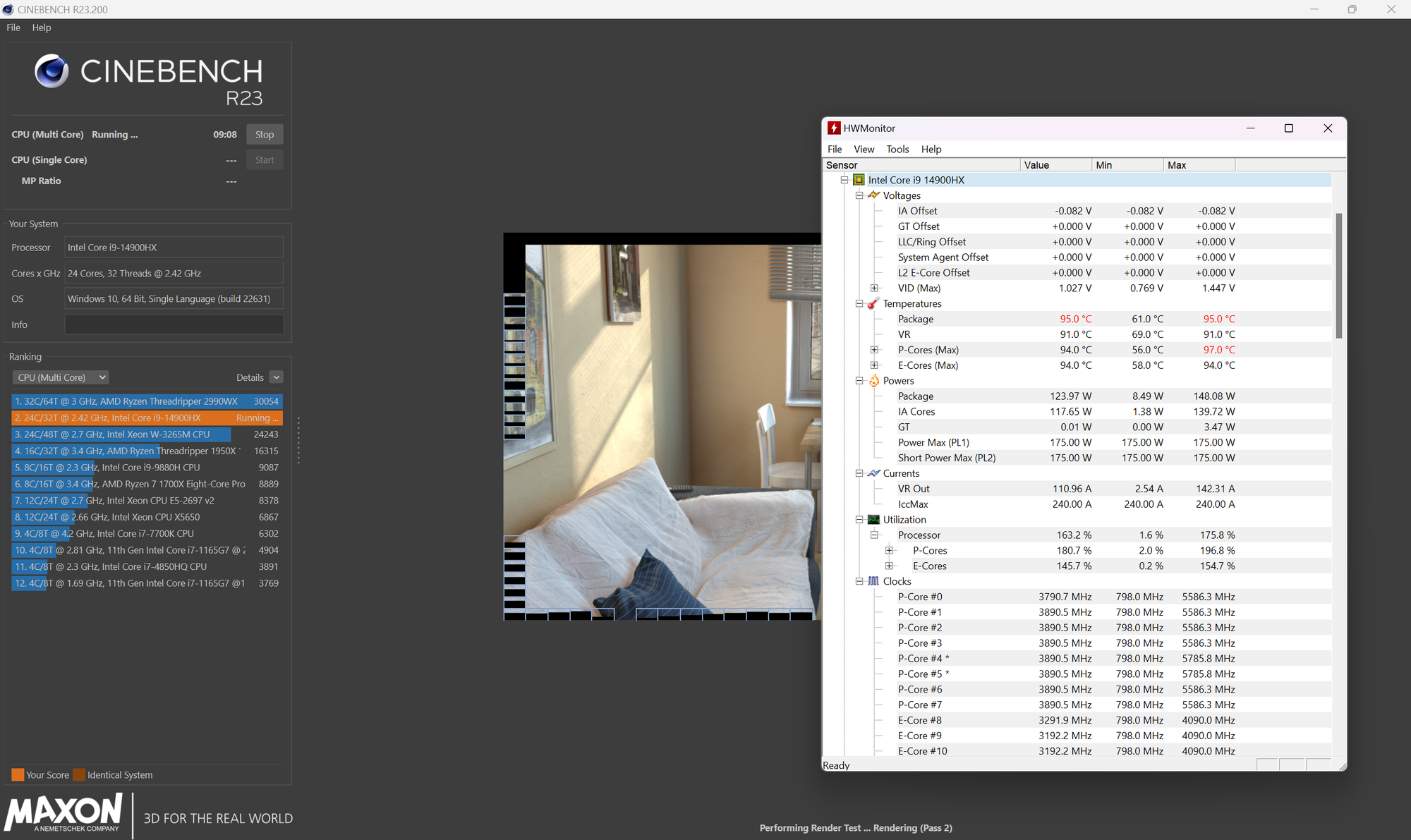Collapse the Utilization section
The width and height of the screenshot is (1411, 840).
point(859,520)
